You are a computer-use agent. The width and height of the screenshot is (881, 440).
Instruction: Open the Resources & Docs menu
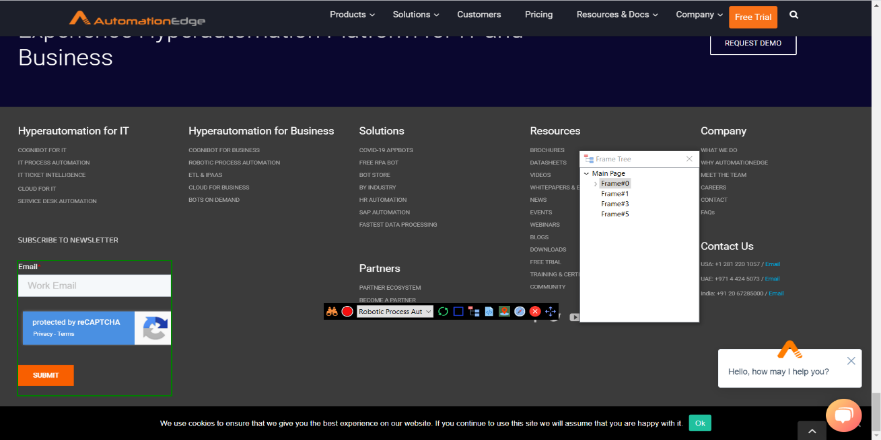point(617,15)
